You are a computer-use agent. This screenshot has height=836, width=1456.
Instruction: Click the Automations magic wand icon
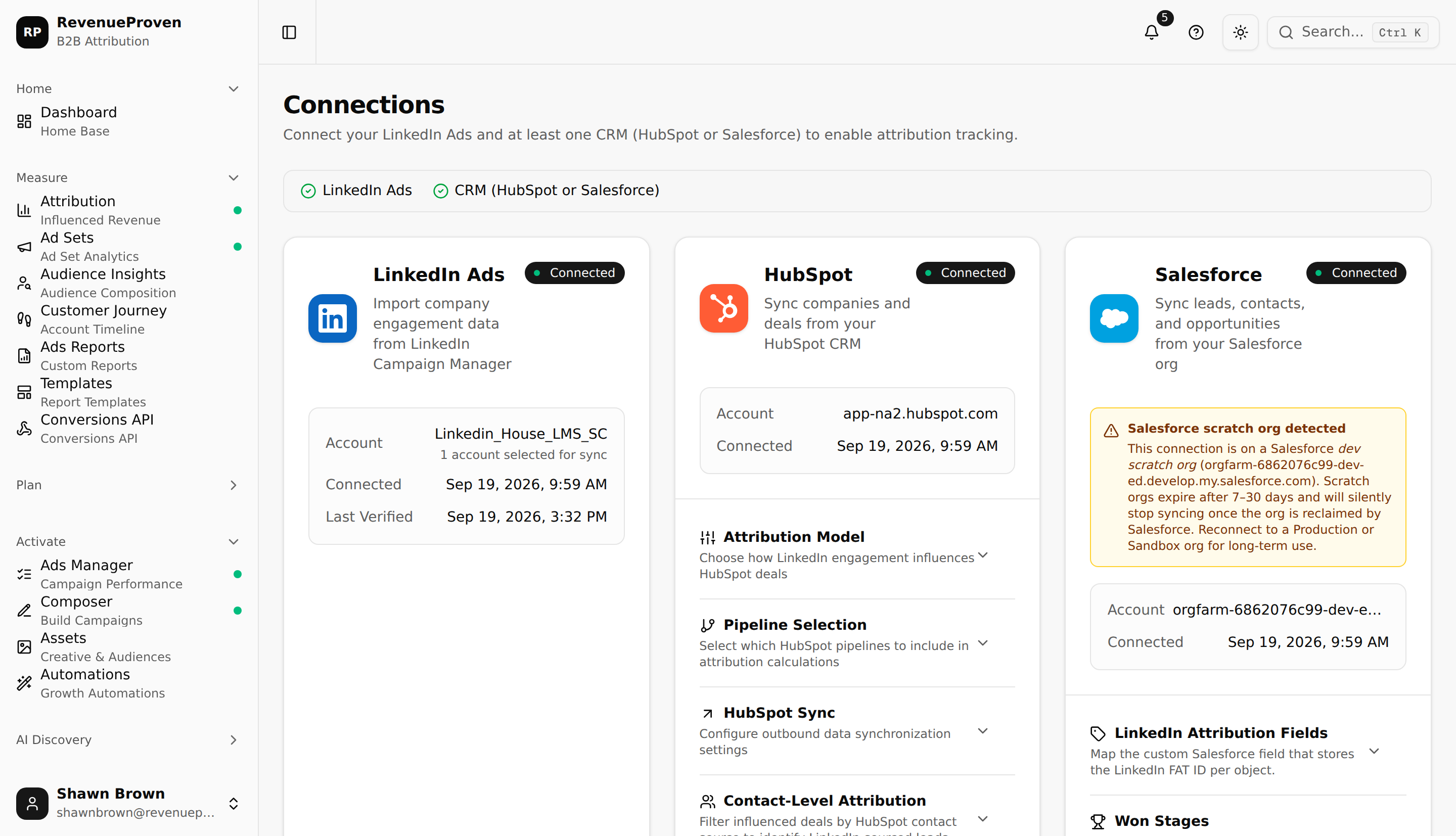(x=24, y=683)
